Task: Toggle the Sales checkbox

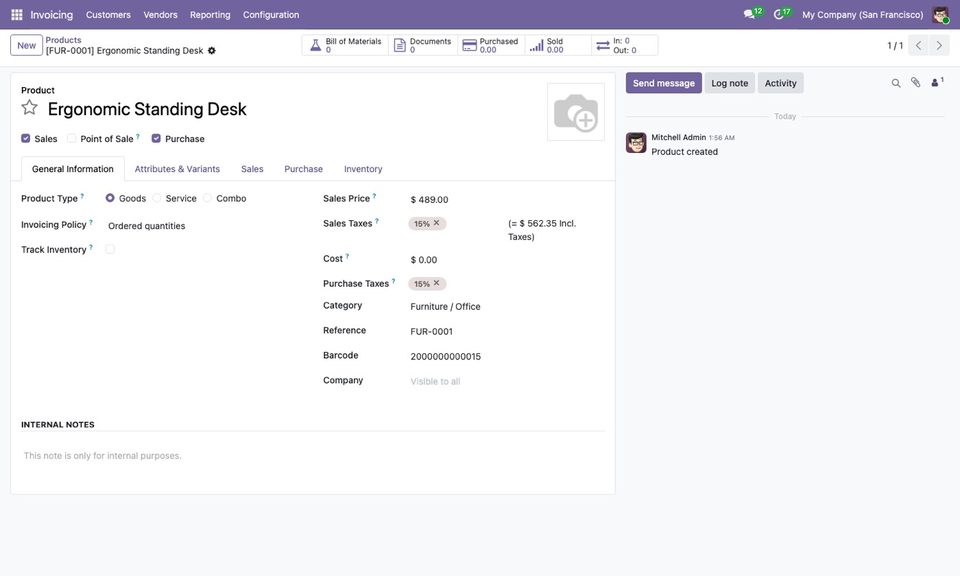Action: pos(26,138)
